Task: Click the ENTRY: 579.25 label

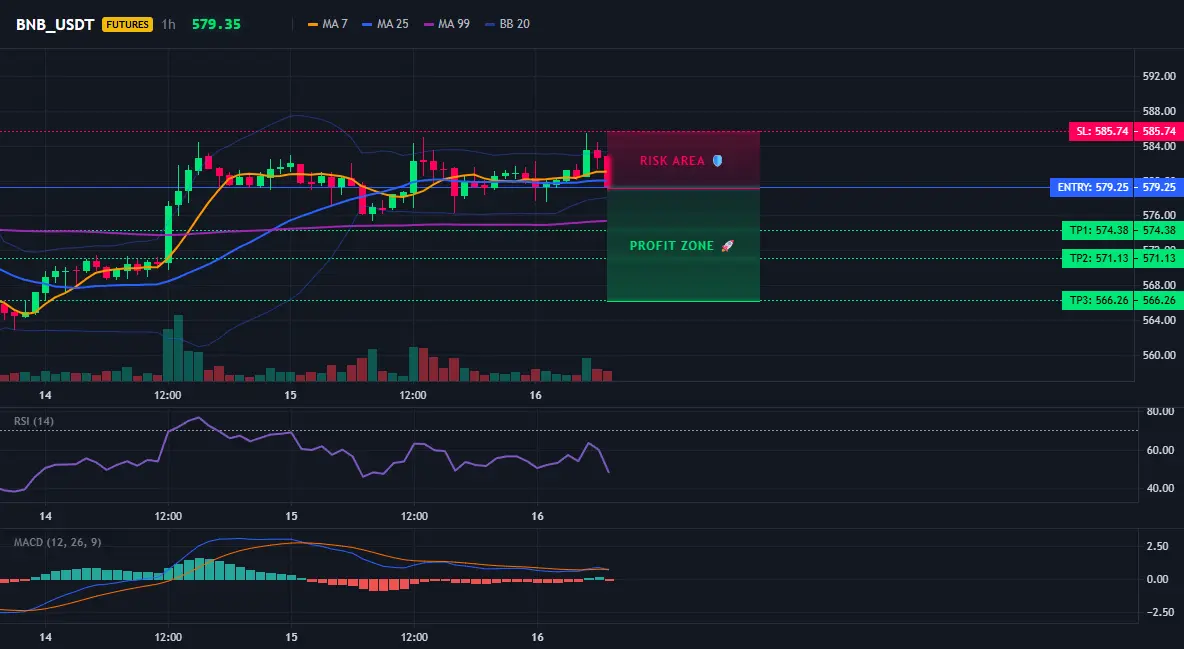Action: [1092, 187]
